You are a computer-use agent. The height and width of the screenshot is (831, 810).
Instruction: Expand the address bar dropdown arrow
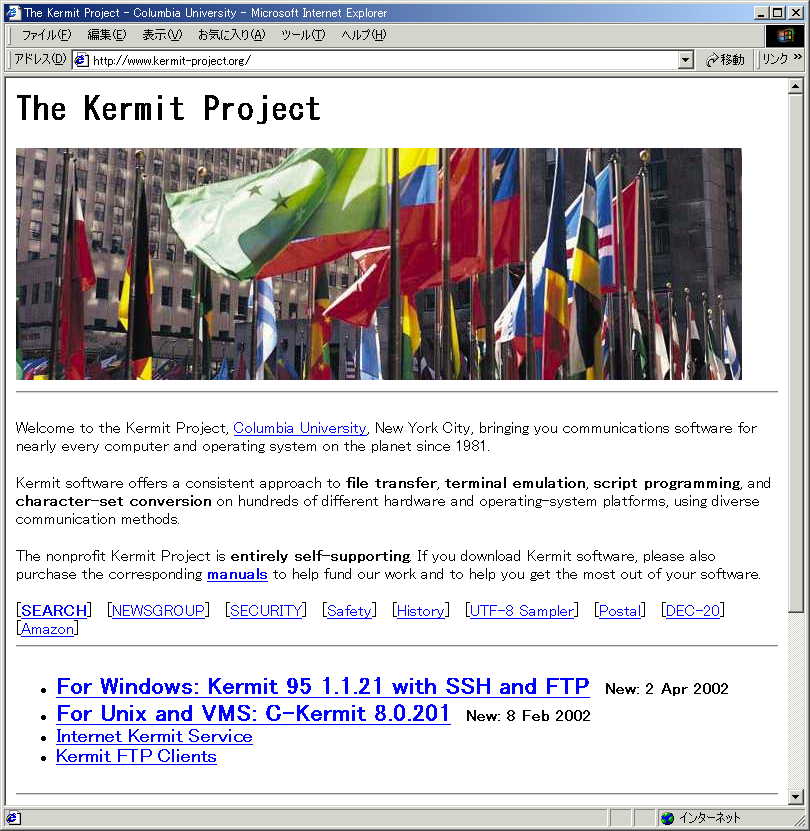point(685,60)
